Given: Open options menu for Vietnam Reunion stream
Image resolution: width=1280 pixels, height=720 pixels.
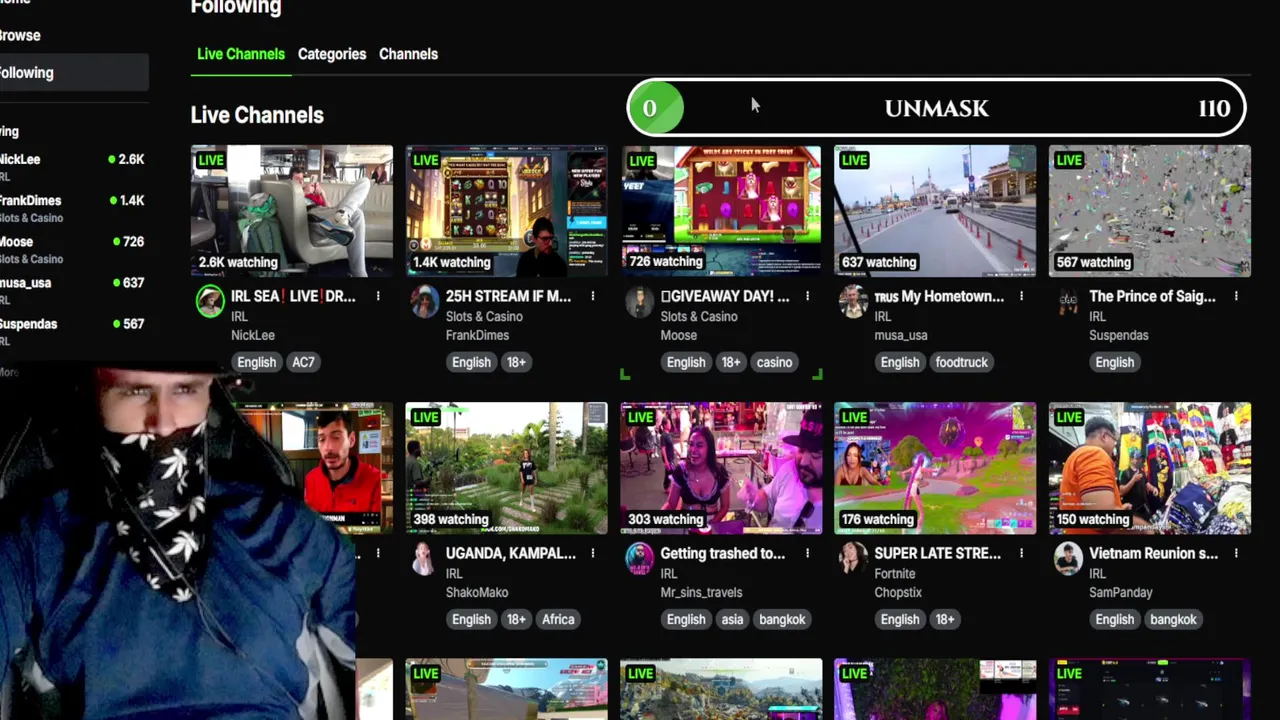Looking at the screenshot, I should click(1236, 553).
